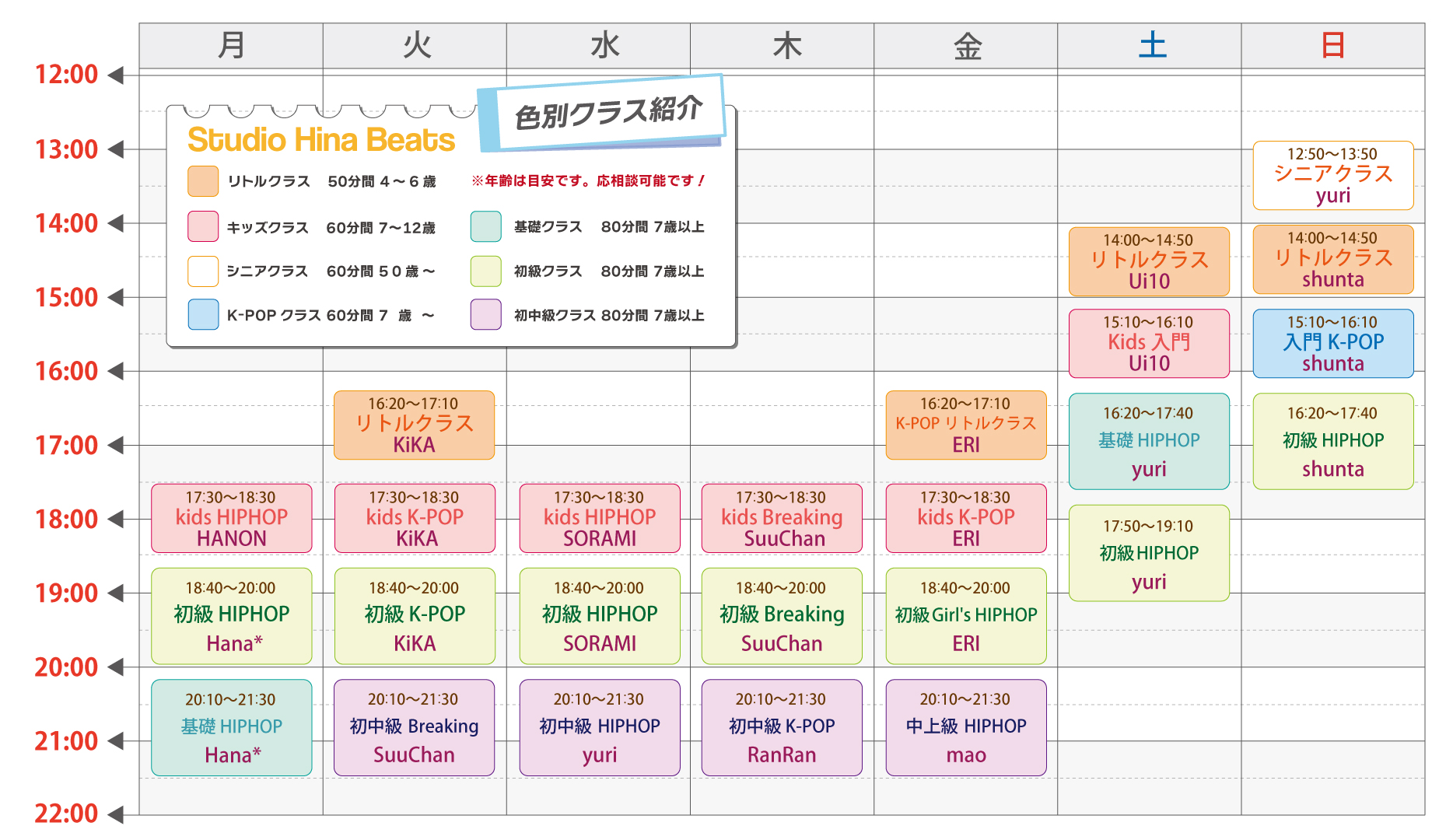Select Thursday 初級 Breaking SuuChan class

(782, 615)
